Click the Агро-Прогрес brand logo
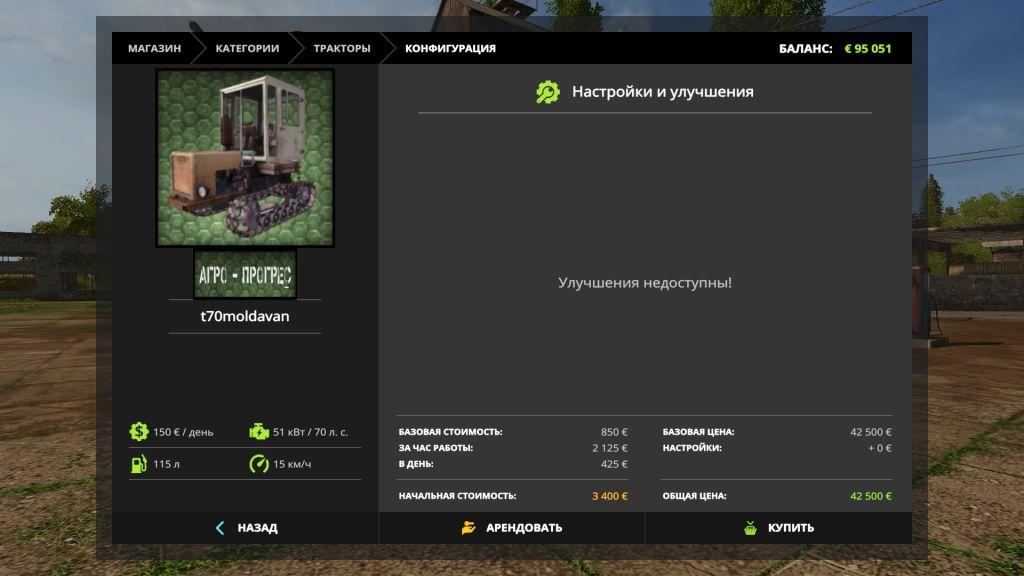Image resolution: width=1024 pixels, height=576 pixels. point(245,274)
